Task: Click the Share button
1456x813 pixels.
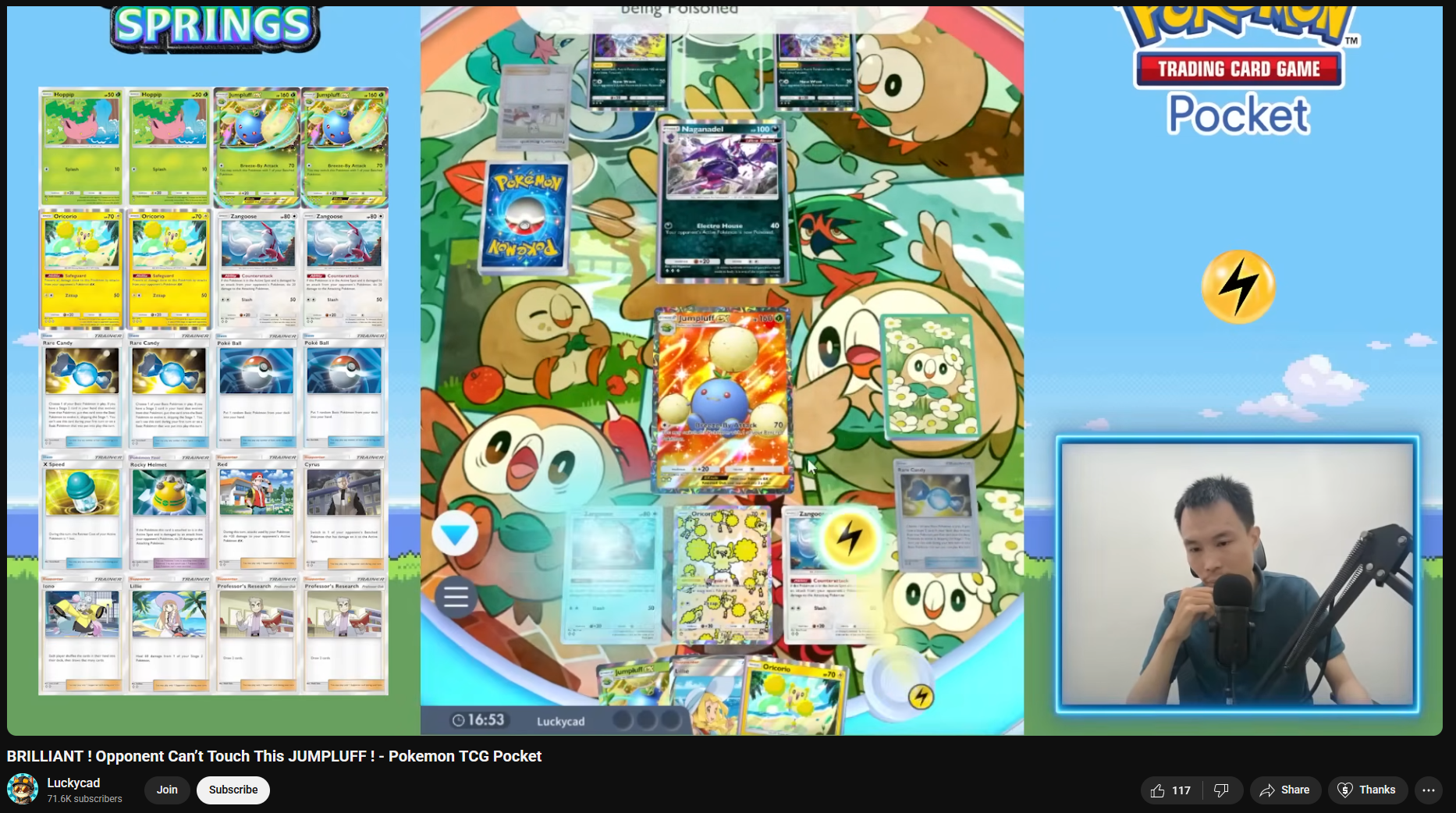Action: point(1285,790)
